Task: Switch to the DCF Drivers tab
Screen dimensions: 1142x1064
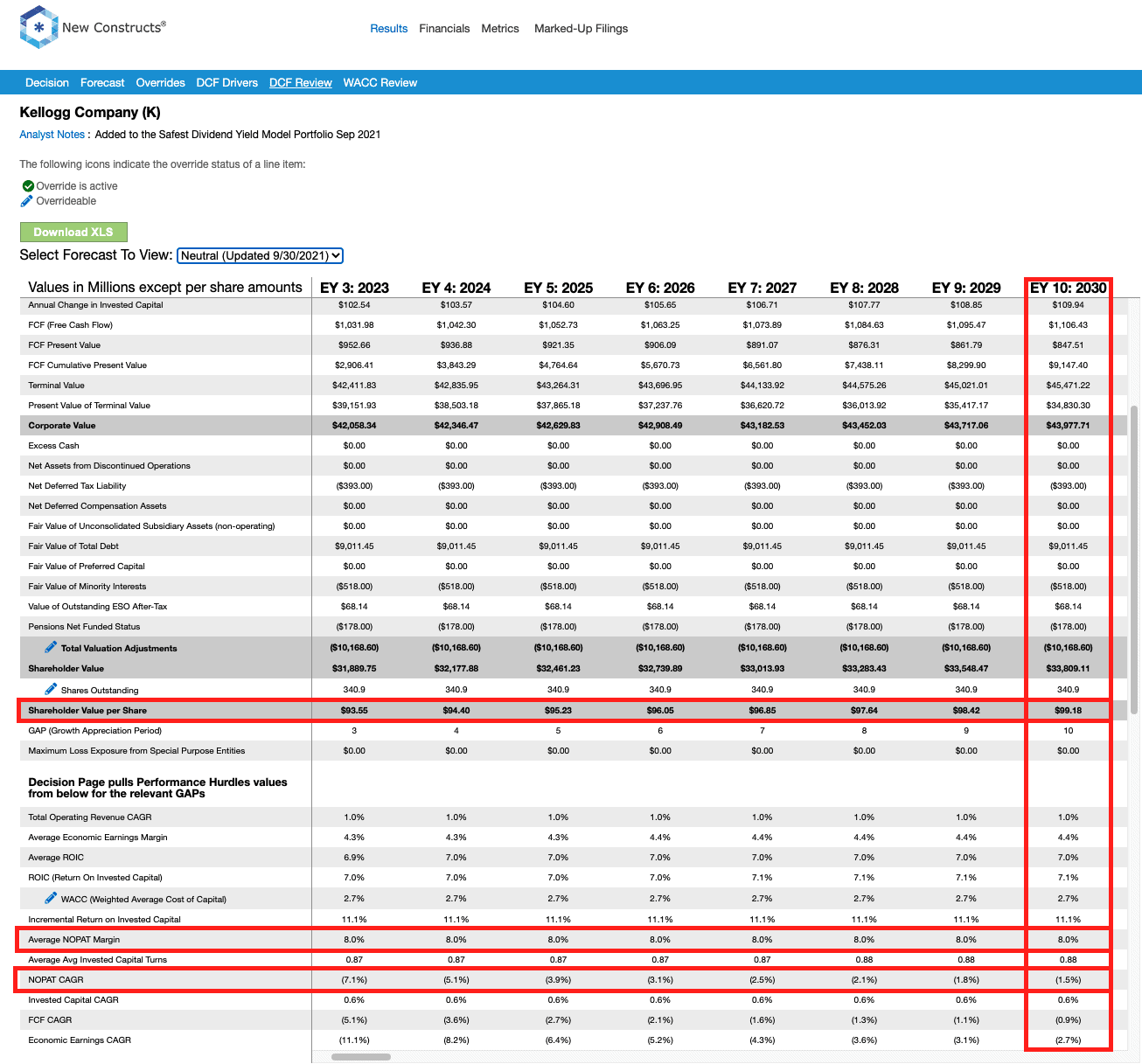Action: click(x=227, y=83)
